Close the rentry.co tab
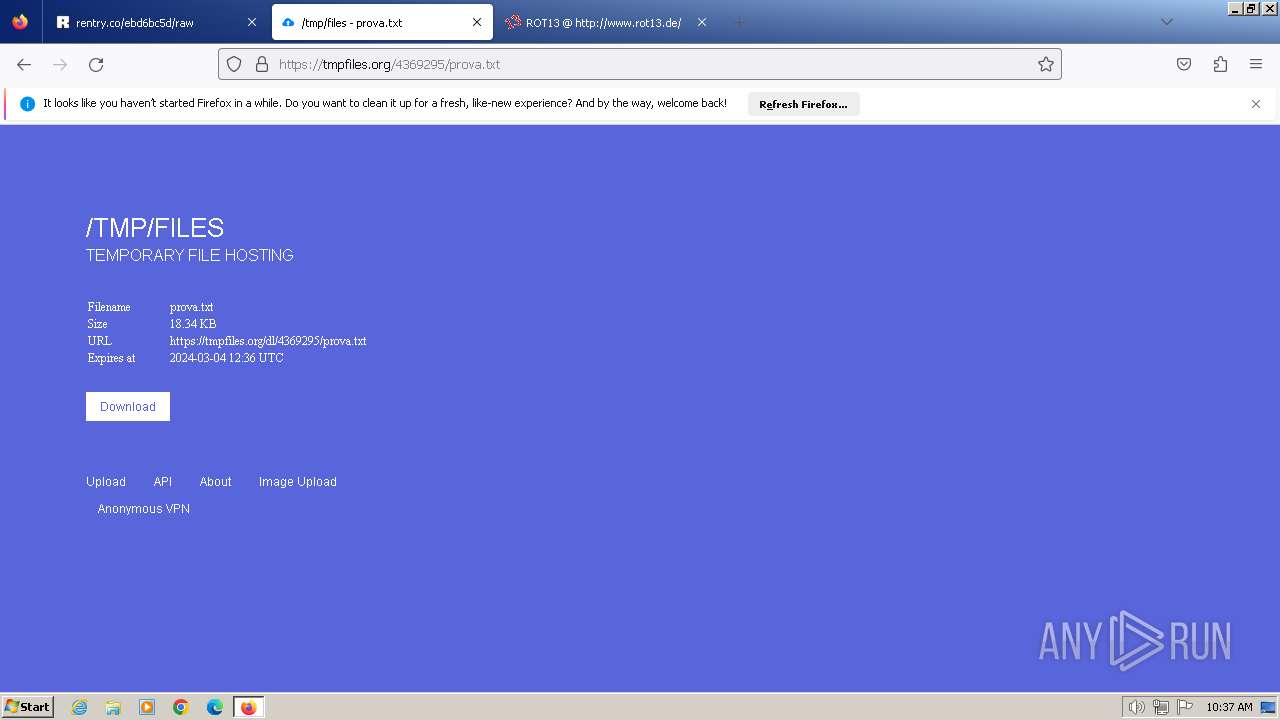The image size is (1280, 720). (251, 22)
